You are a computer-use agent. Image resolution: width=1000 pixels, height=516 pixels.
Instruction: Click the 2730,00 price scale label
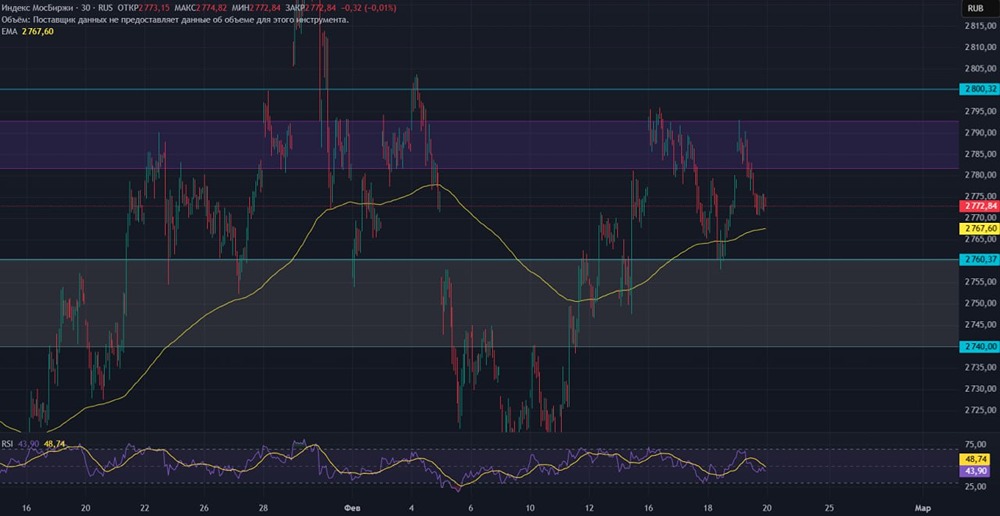[980, 389]
